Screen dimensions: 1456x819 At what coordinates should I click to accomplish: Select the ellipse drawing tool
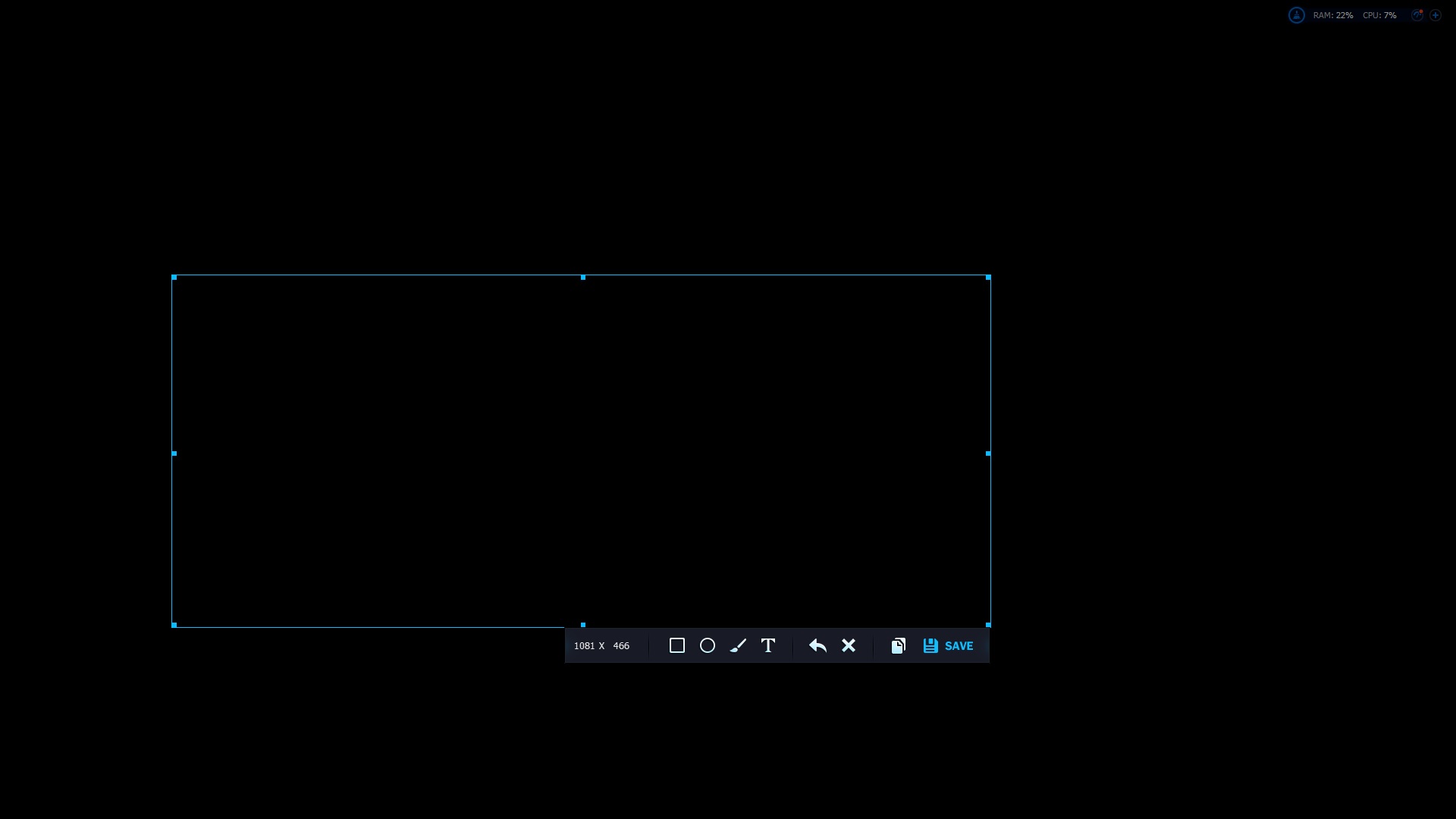708,645
